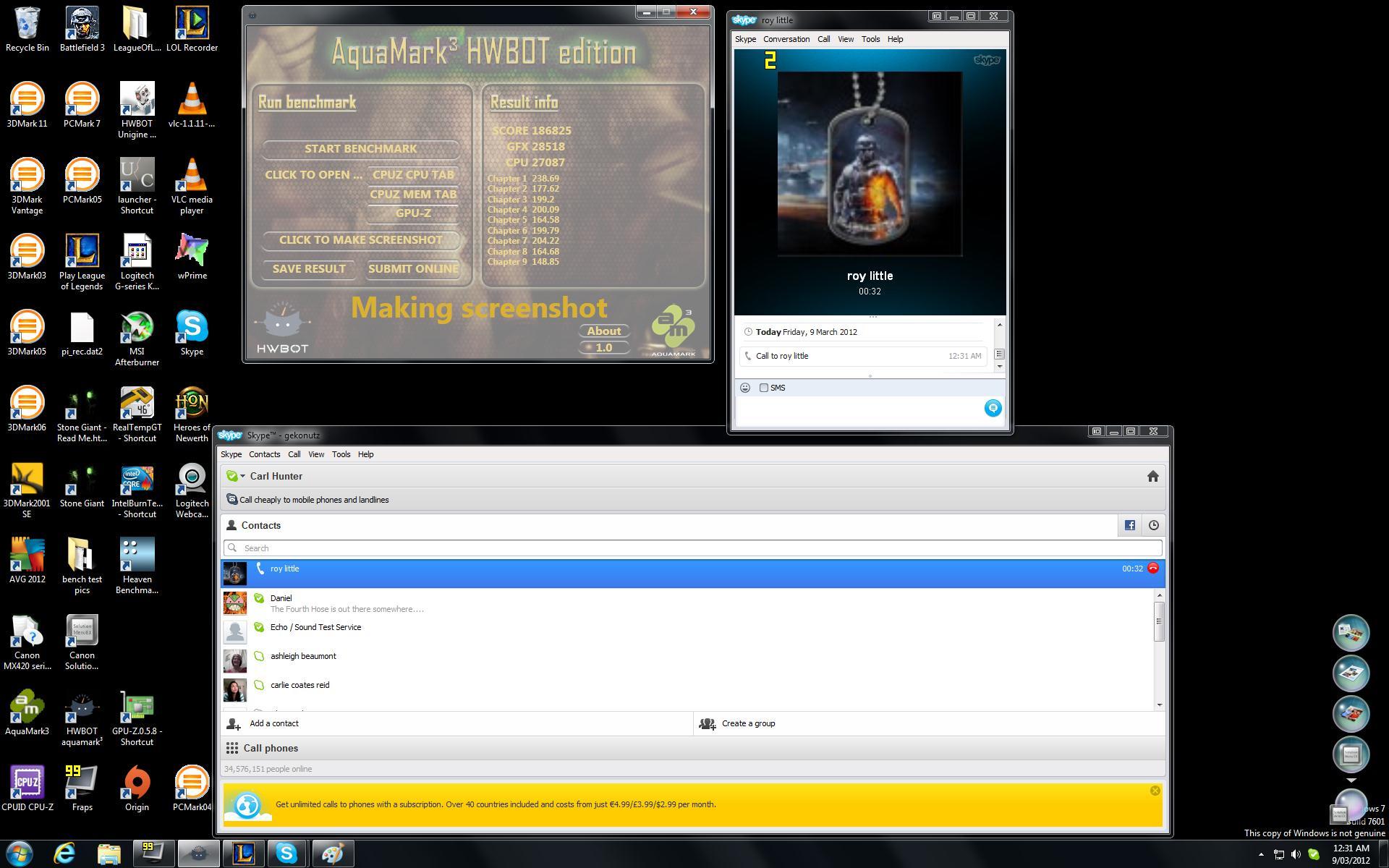Viewport: 1389px width, 868px height.
Task: Click the contacts list vertical scrollbar thumb
Action: point(1159,621)
